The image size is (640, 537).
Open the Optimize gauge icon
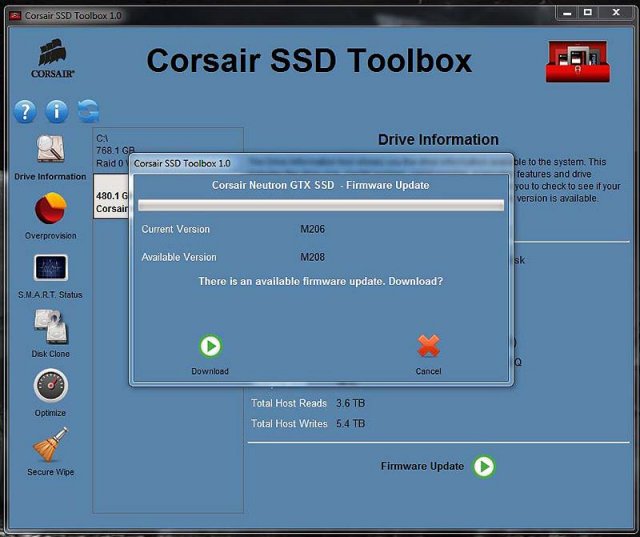coord(50,386)
